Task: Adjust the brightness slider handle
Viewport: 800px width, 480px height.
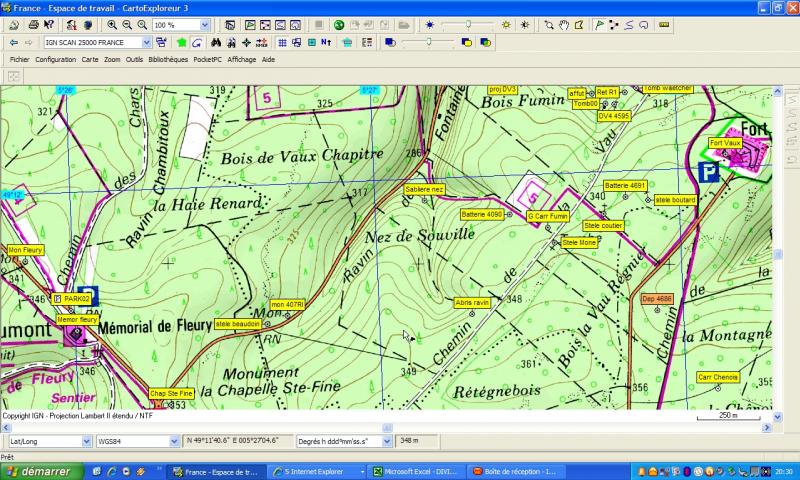Action: pos(468,24)
